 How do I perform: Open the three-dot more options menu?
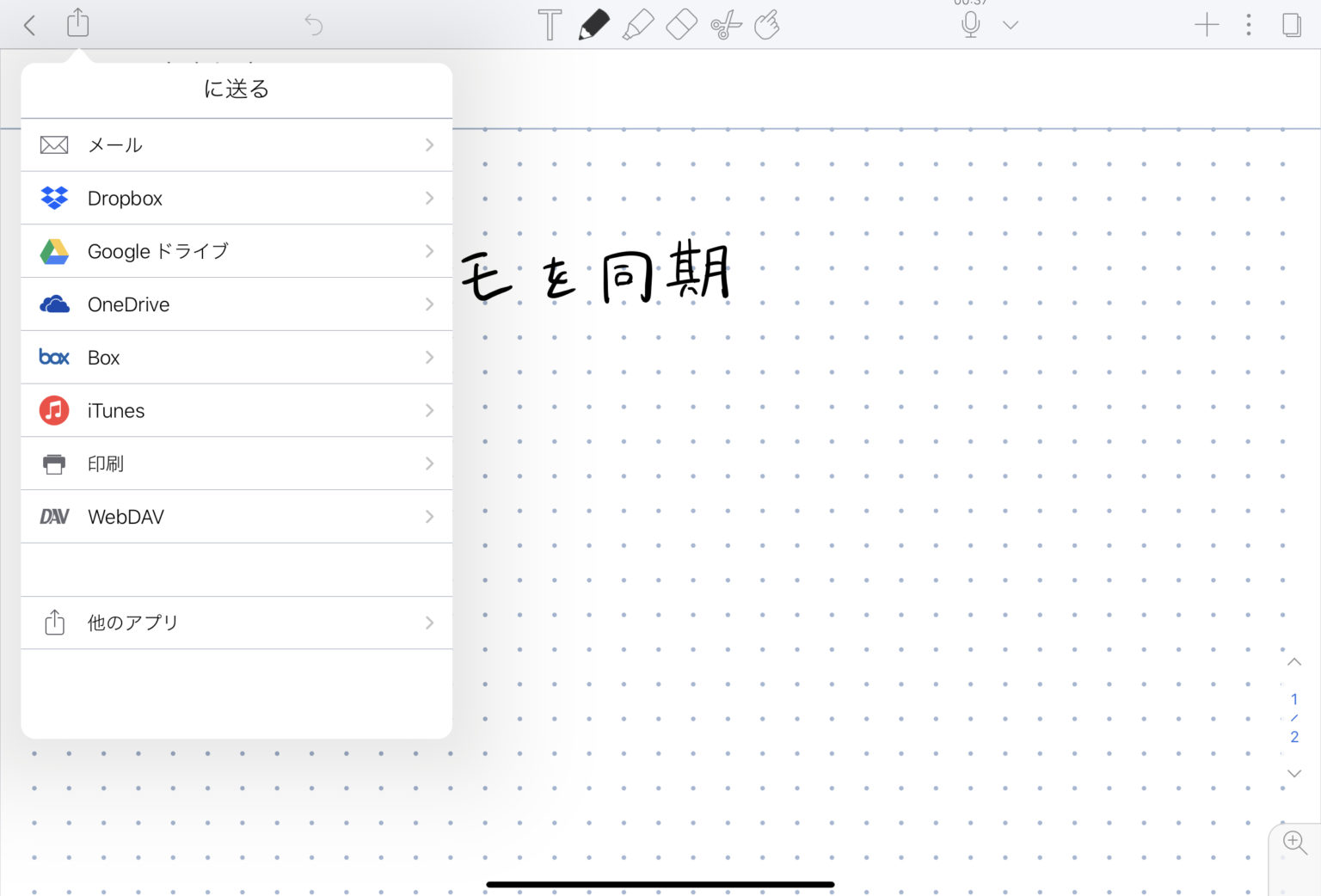point(1249,25)
